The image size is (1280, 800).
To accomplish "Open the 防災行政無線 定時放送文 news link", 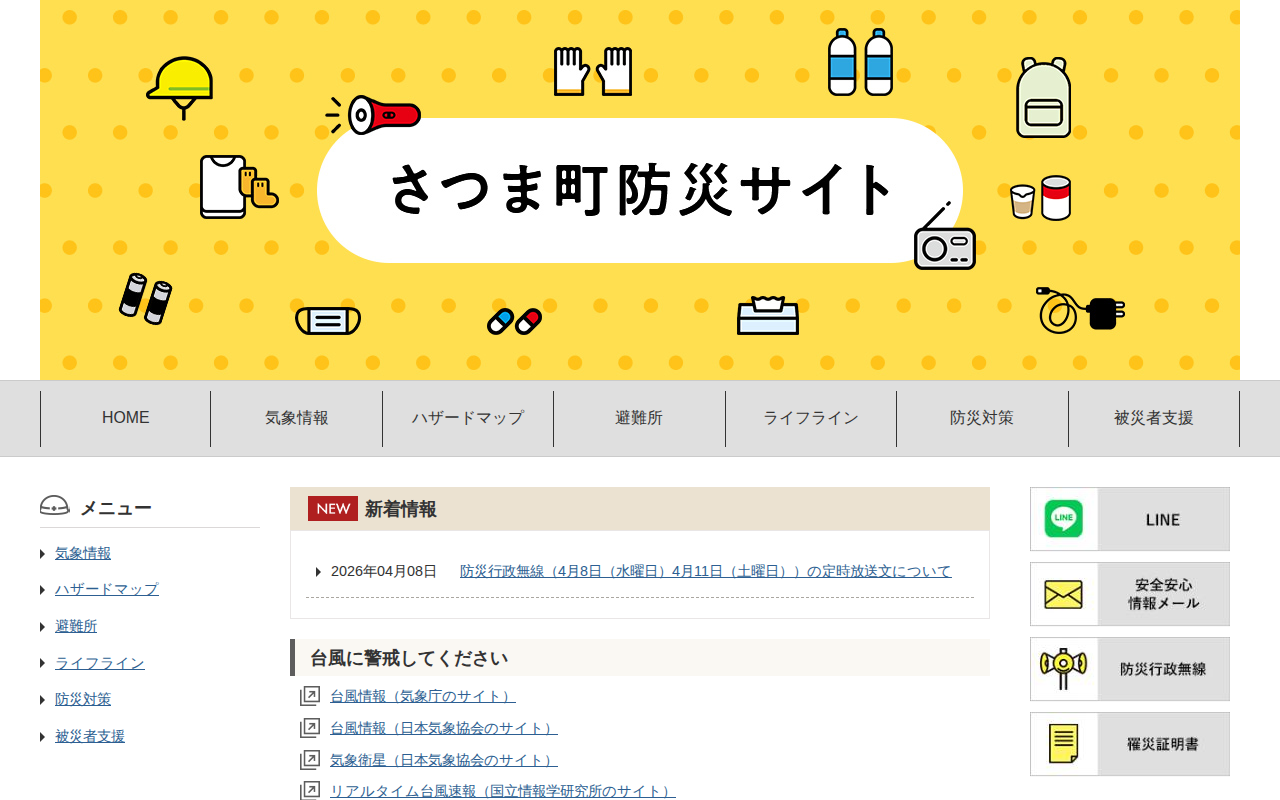I will 706,571.
